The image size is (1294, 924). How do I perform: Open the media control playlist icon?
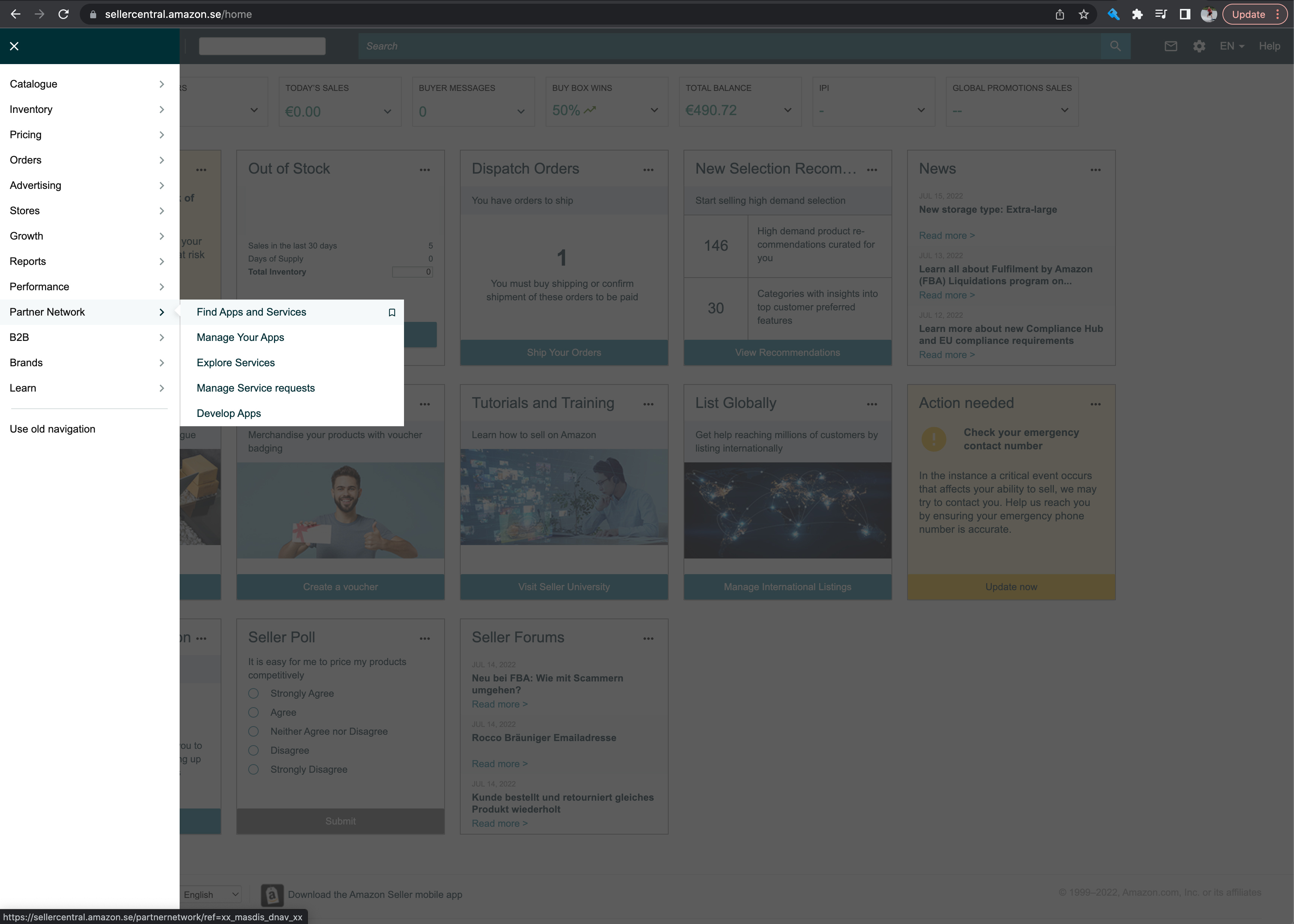(1161, 14)
